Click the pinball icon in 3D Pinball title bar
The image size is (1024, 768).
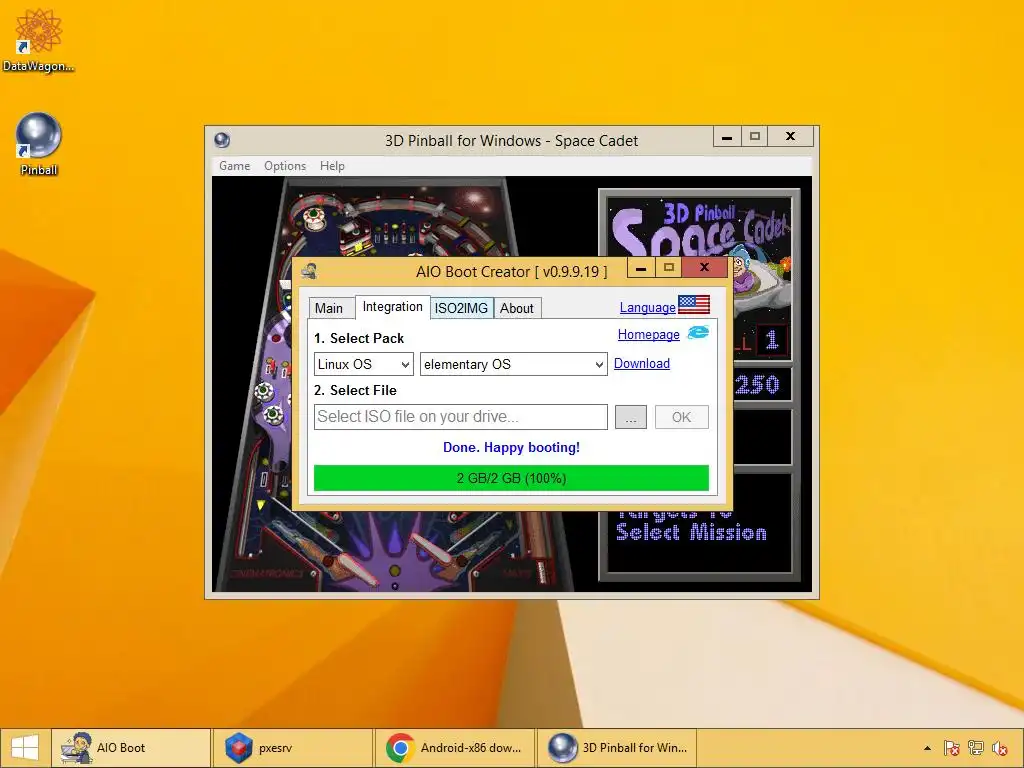point(222,140)
